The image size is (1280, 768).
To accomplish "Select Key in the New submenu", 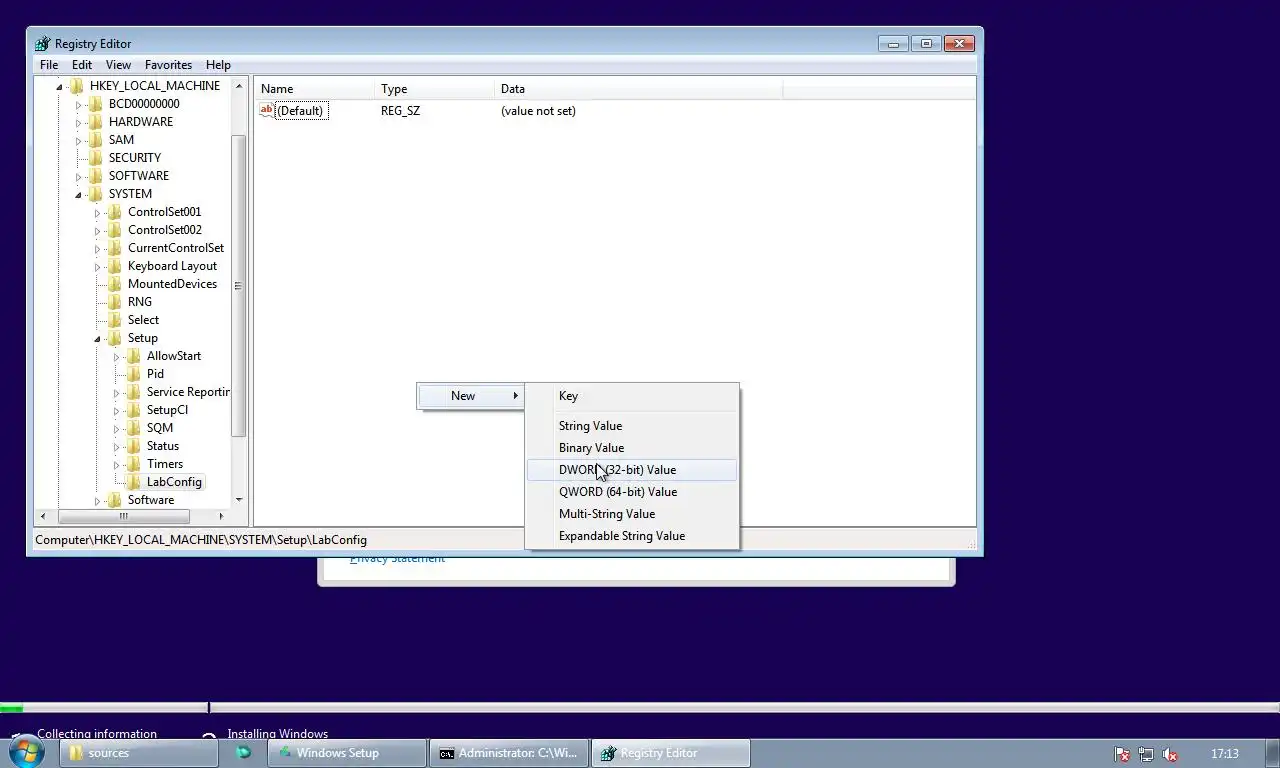I will (x=632, y=396).
